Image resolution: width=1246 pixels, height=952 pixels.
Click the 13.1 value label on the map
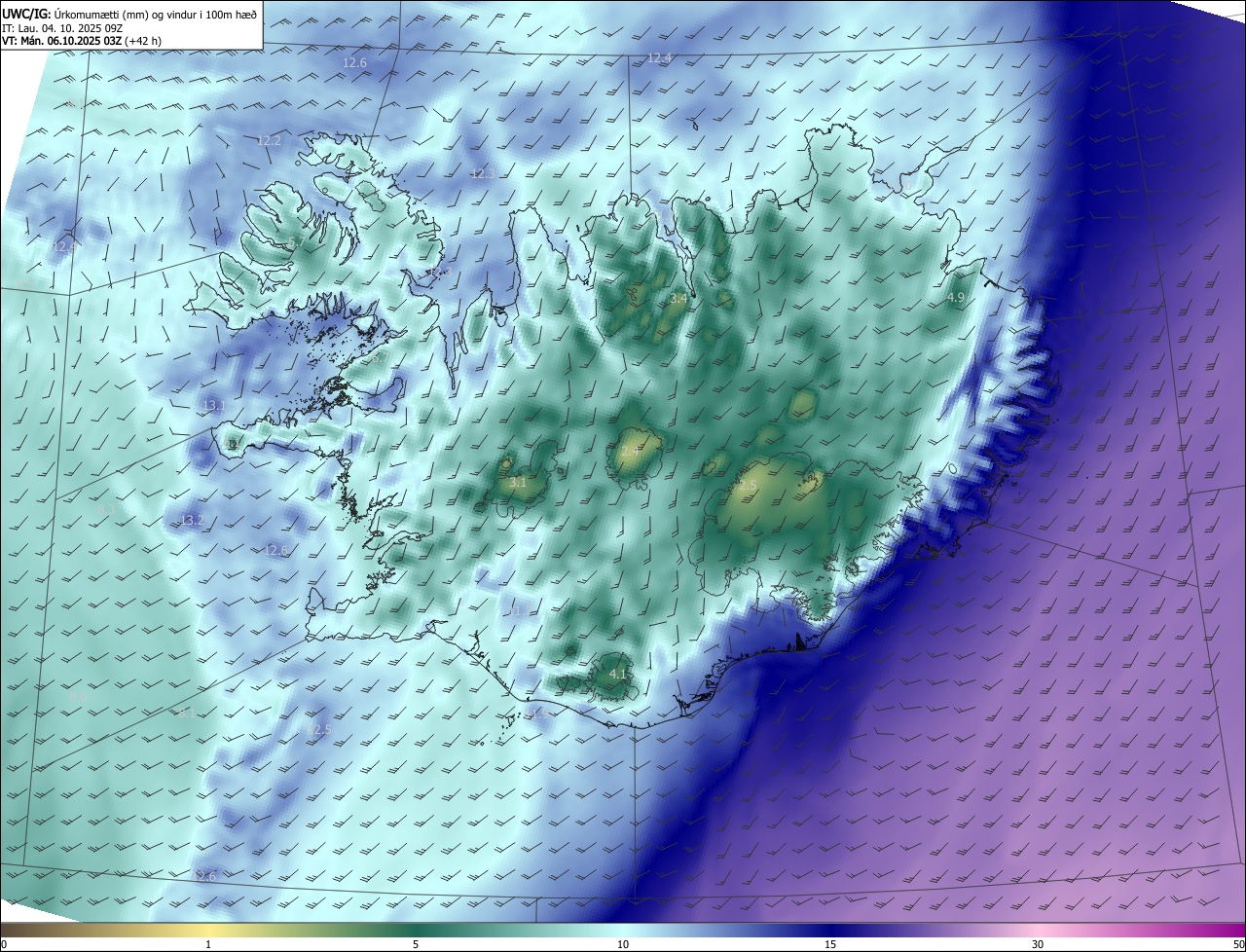214,405
